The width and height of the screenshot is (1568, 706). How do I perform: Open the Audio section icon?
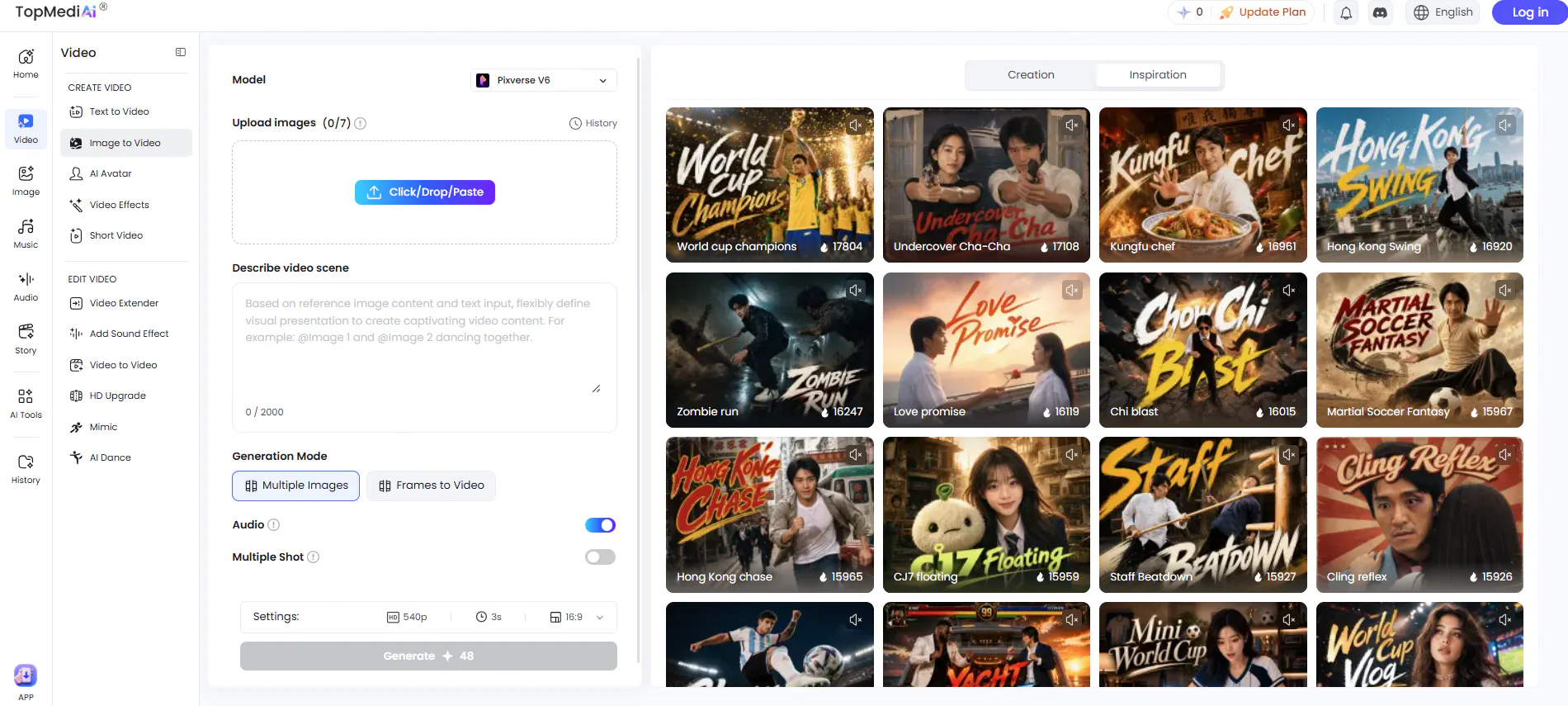(26, 287)
